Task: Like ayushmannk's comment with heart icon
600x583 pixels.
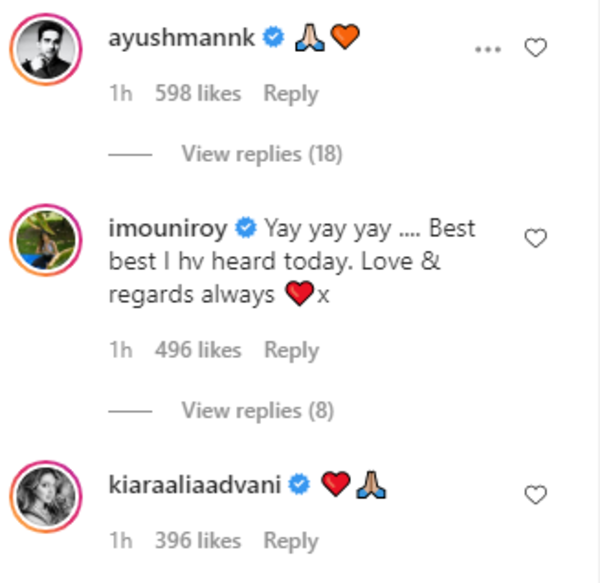Action: tap(535, 48)
